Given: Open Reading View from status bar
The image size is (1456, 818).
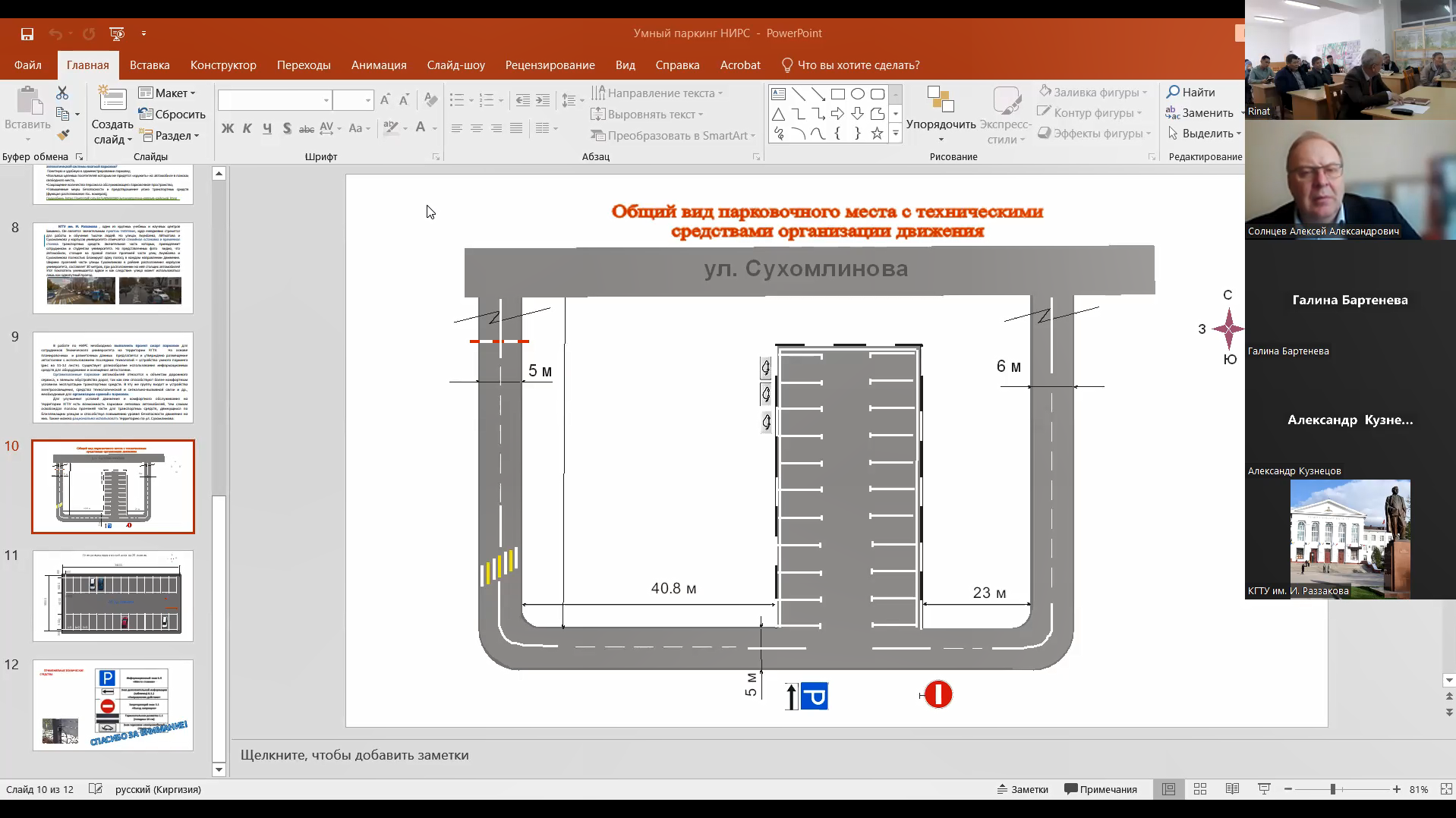Looking at the screenshot, I should 1231,789.
